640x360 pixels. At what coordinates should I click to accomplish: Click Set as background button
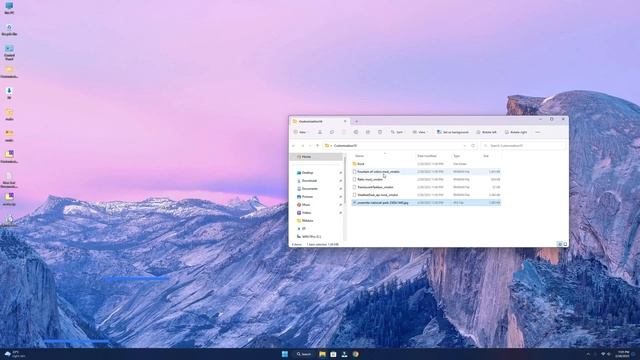coord(453,132)
